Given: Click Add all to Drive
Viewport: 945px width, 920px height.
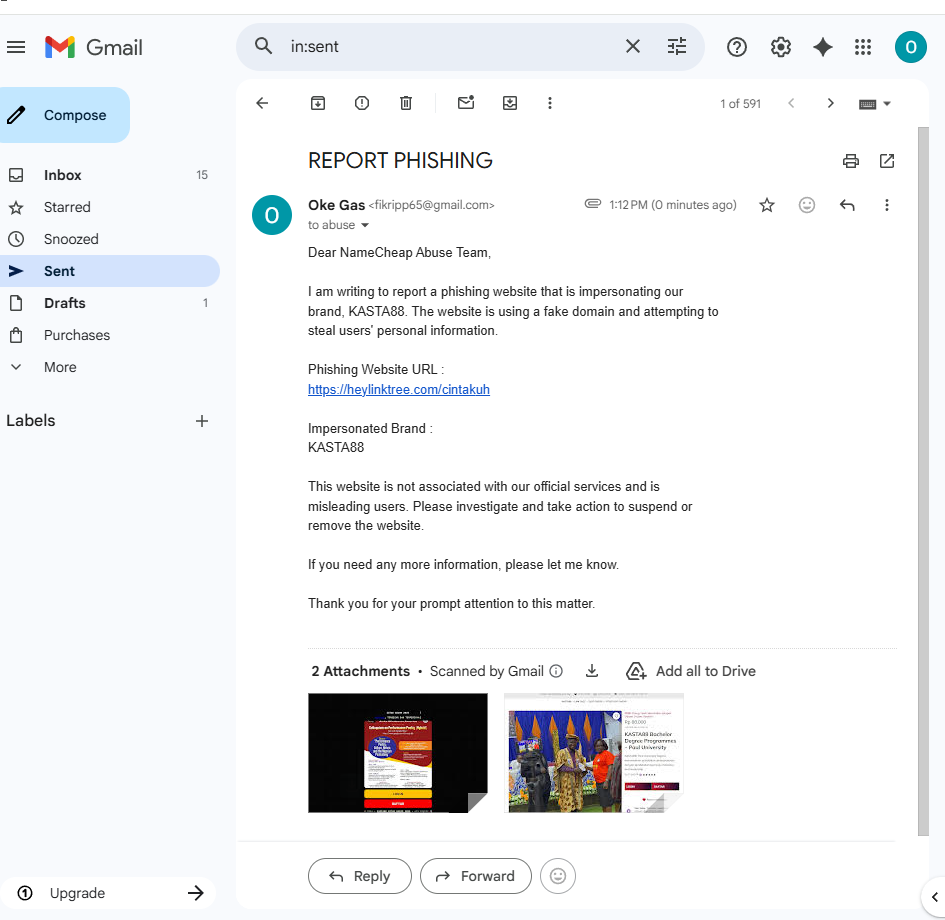Looking at the screenshot, I should (x=691, y=671).
